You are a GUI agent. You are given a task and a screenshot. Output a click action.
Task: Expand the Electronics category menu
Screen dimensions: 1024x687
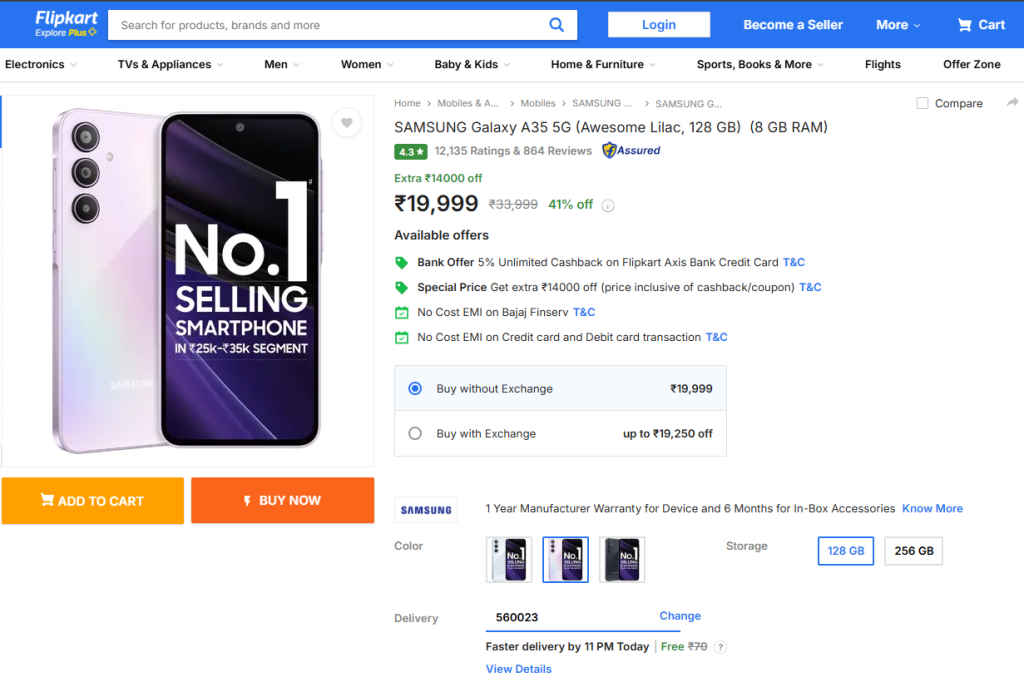click(40, 63)
